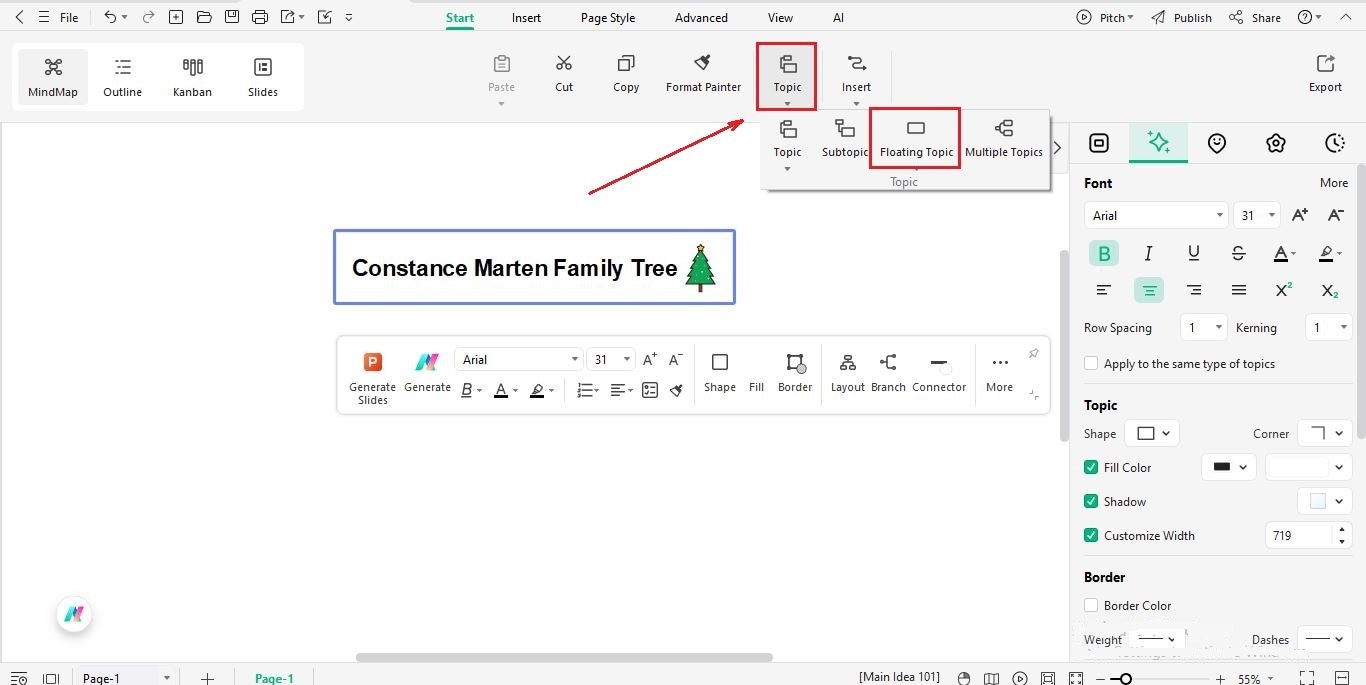This screenshot has width=1366, height=685.
Task: Click Generate Slides in floating toolbar
Action: coord(373,378)
